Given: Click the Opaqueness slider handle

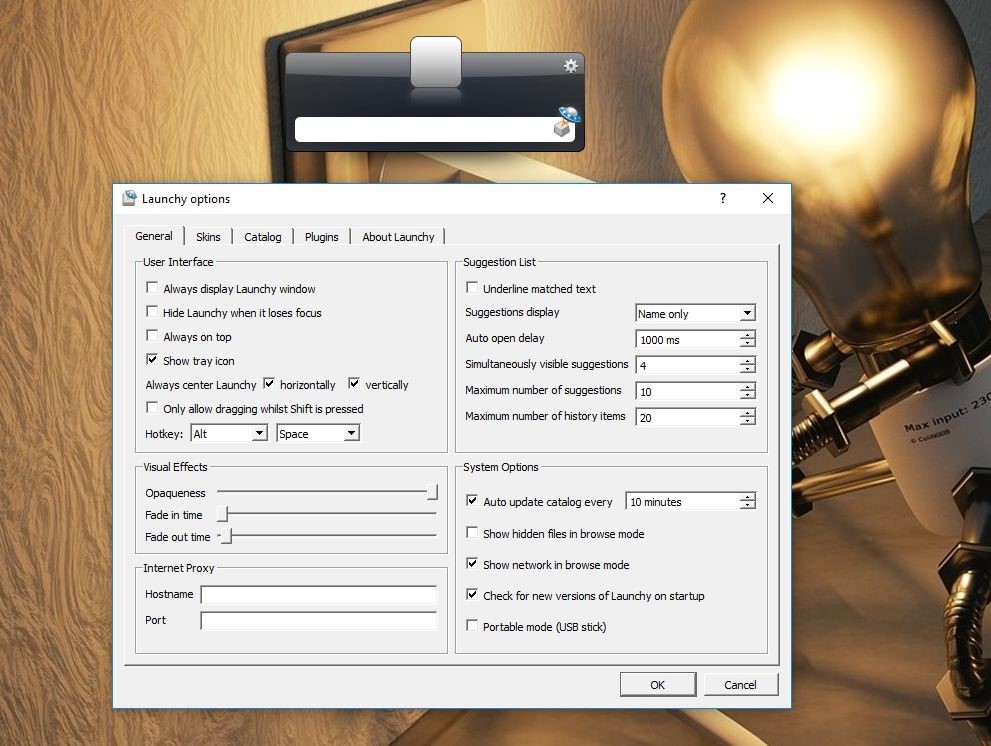Looking at the screenshot, I should click(x=432, y=491).
